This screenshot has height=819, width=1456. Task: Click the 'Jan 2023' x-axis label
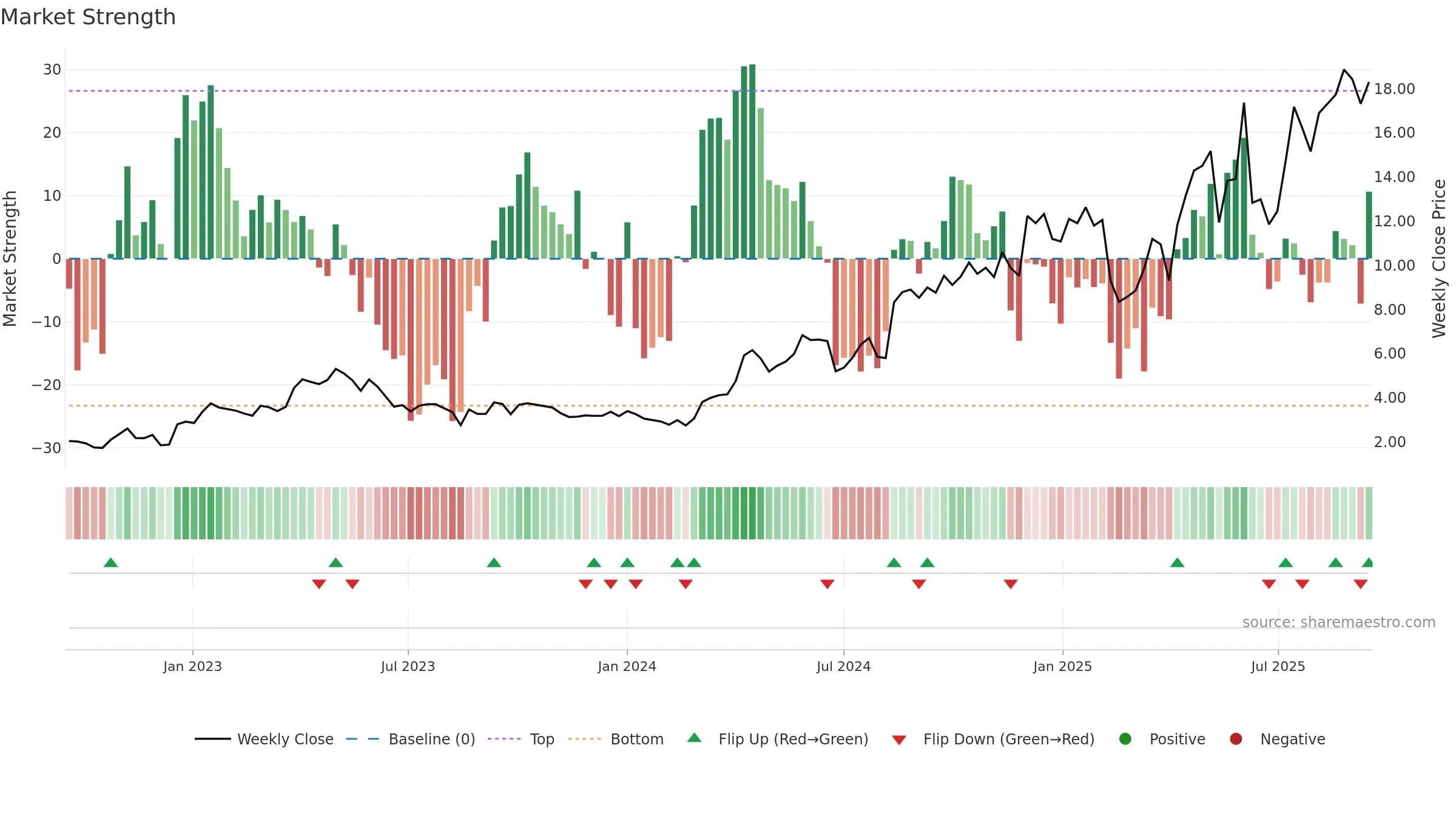[x=193, y=666]
